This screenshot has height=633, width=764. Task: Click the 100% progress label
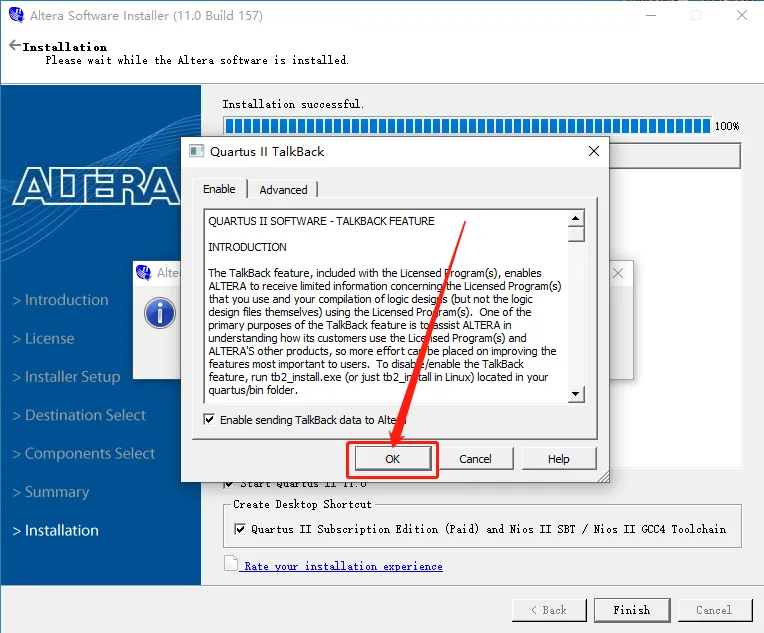(x=727, y=126)
